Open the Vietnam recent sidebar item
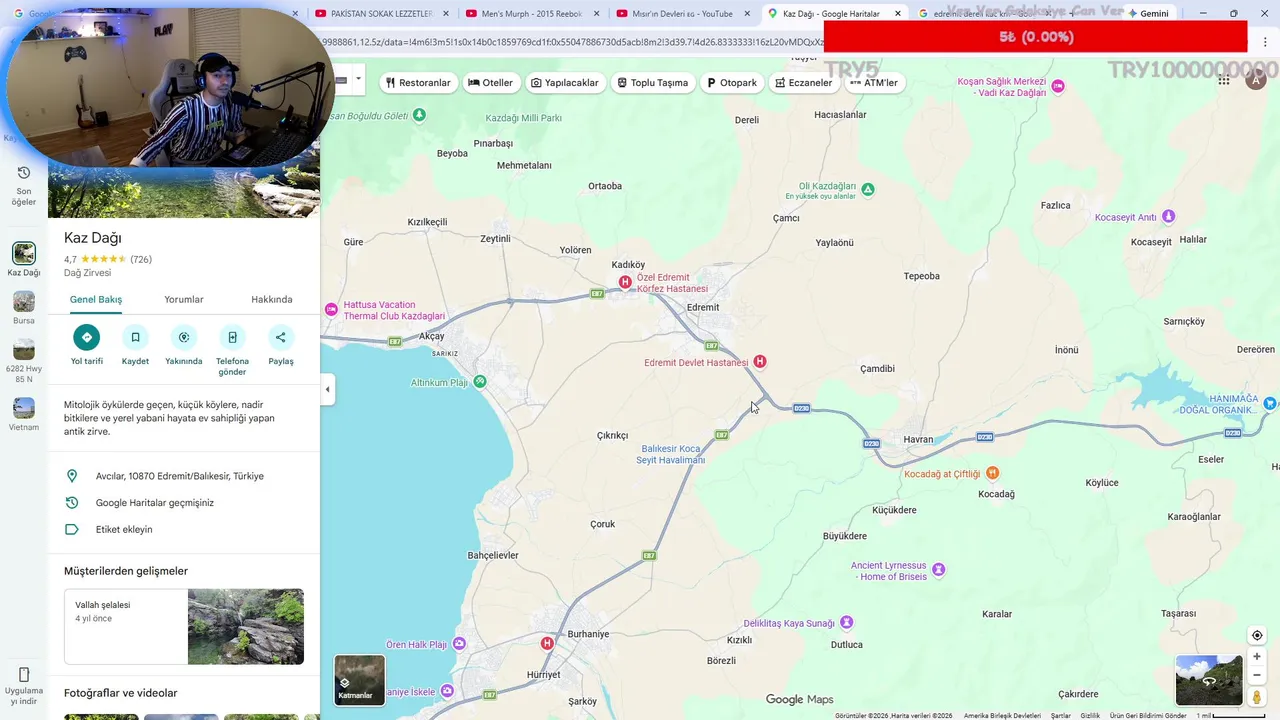 pos(24,408)
